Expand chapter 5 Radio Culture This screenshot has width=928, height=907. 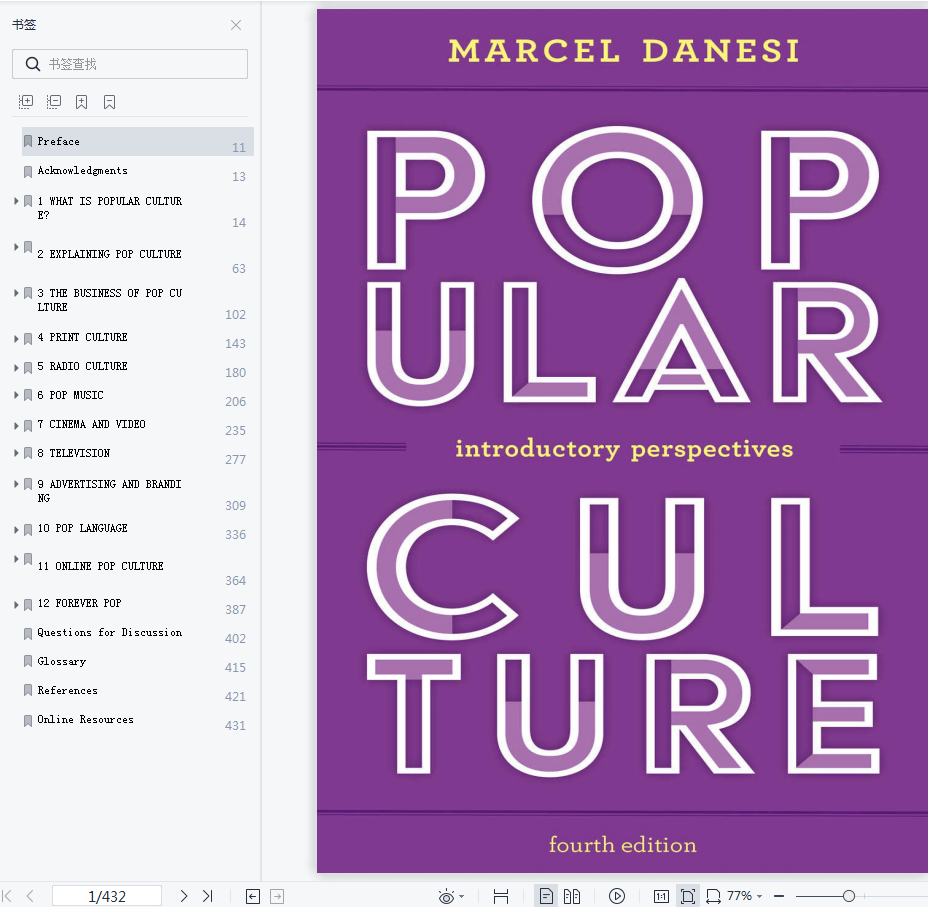click(x=17, y=367)
